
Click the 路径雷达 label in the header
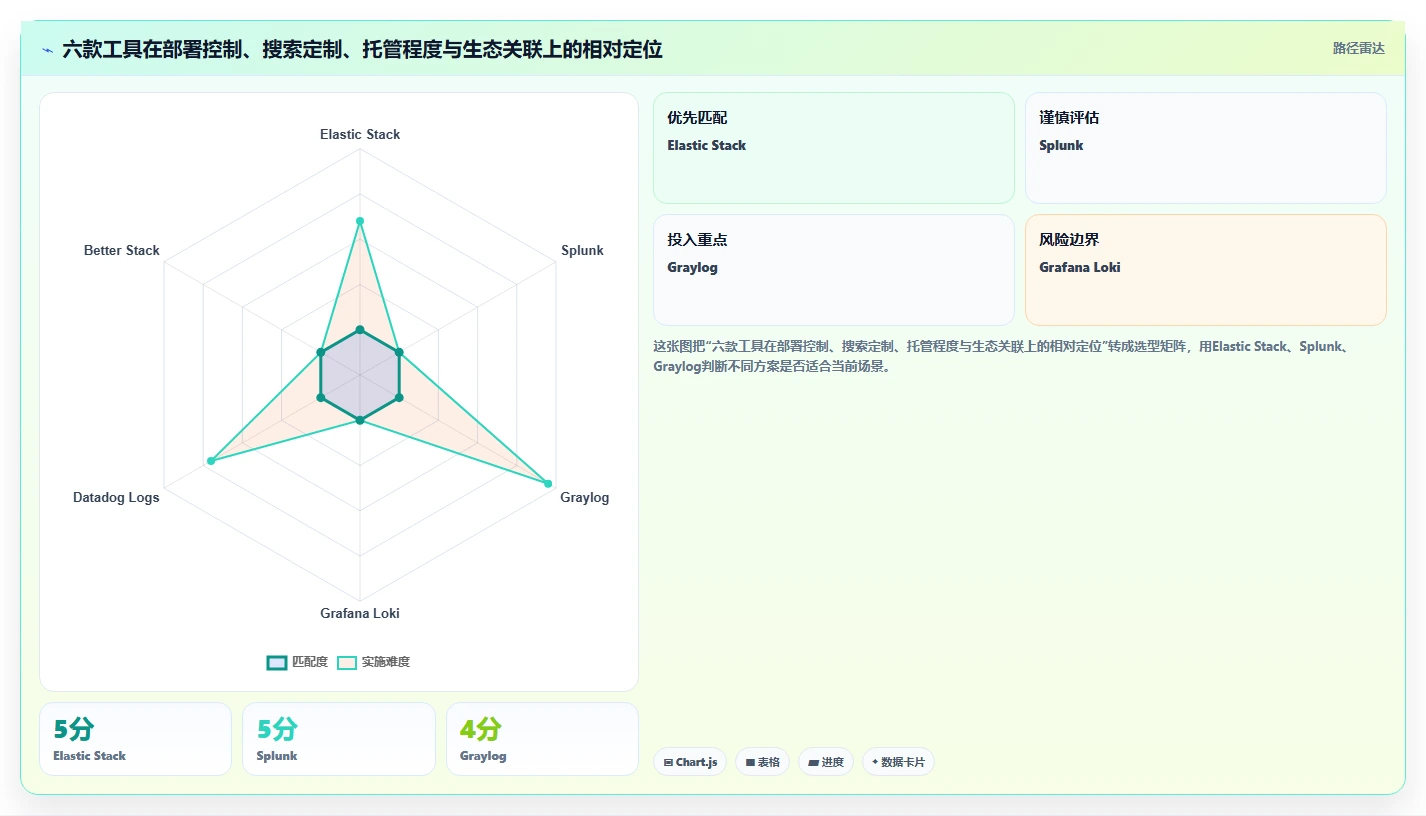1359,48
